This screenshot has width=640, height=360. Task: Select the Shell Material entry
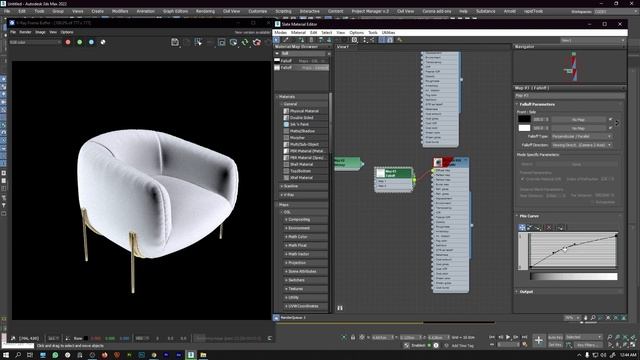(x=305, y=164)
